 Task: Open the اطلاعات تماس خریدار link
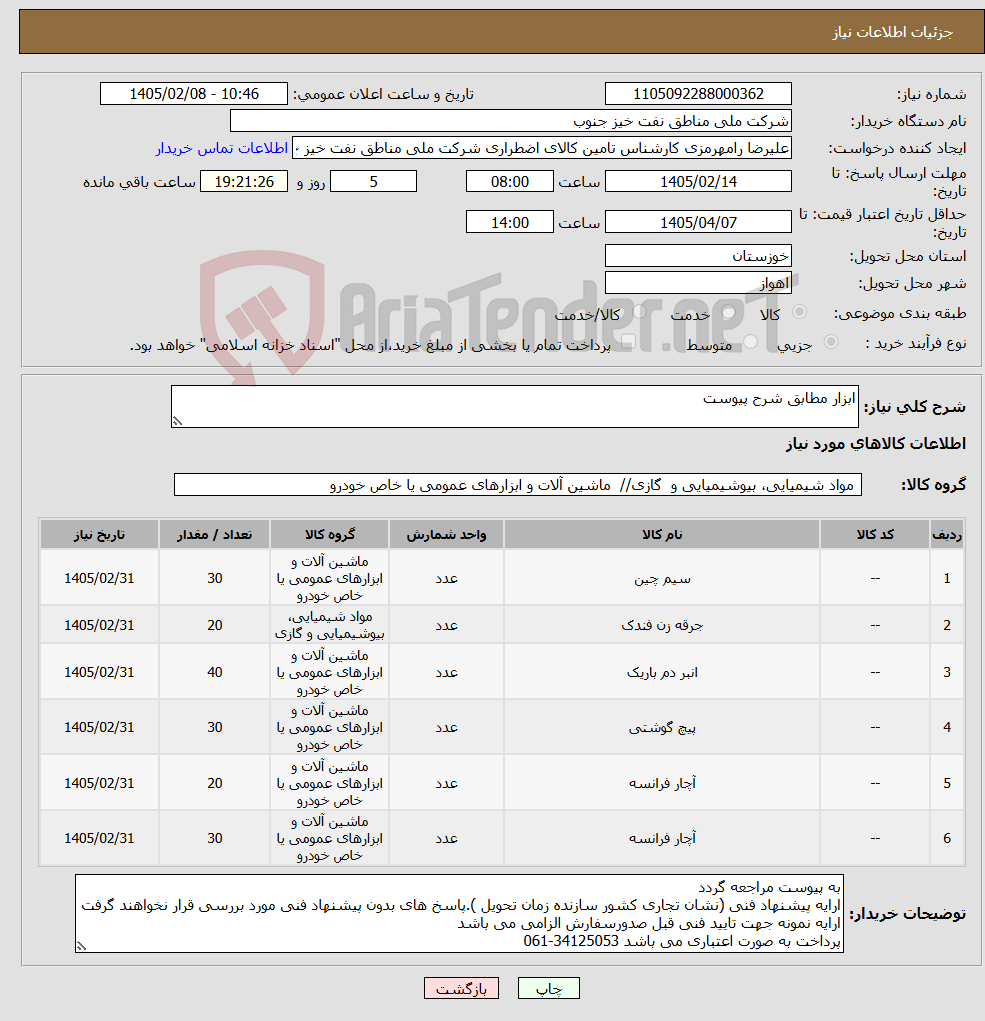tap(221, 148)
